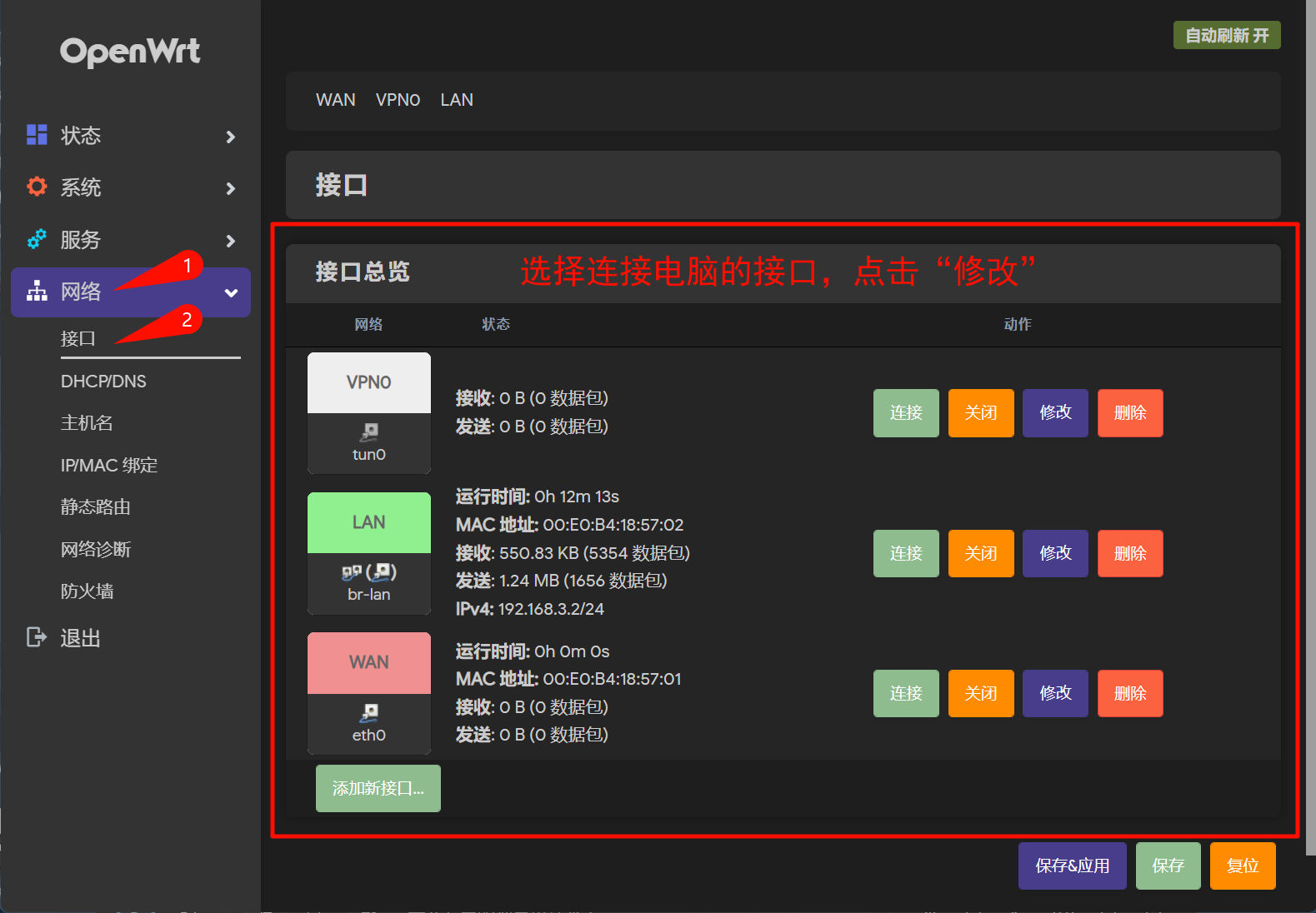Click the Status dashboard icon in sidebar
This screenshot has height=913, width=1316.
pos(37,135)
